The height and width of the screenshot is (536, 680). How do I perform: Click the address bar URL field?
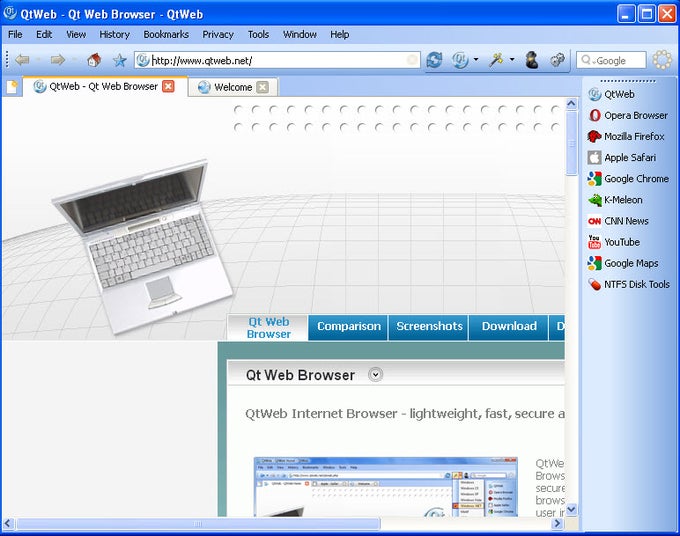click(x=278, y=60)
